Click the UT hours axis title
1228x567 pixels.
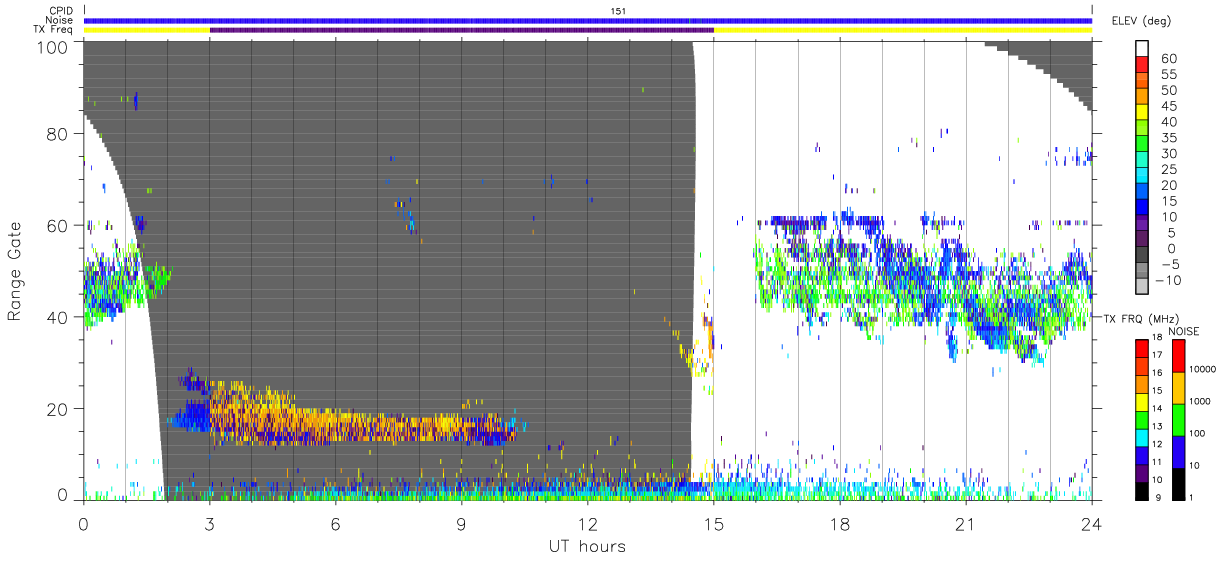[587, 547]
